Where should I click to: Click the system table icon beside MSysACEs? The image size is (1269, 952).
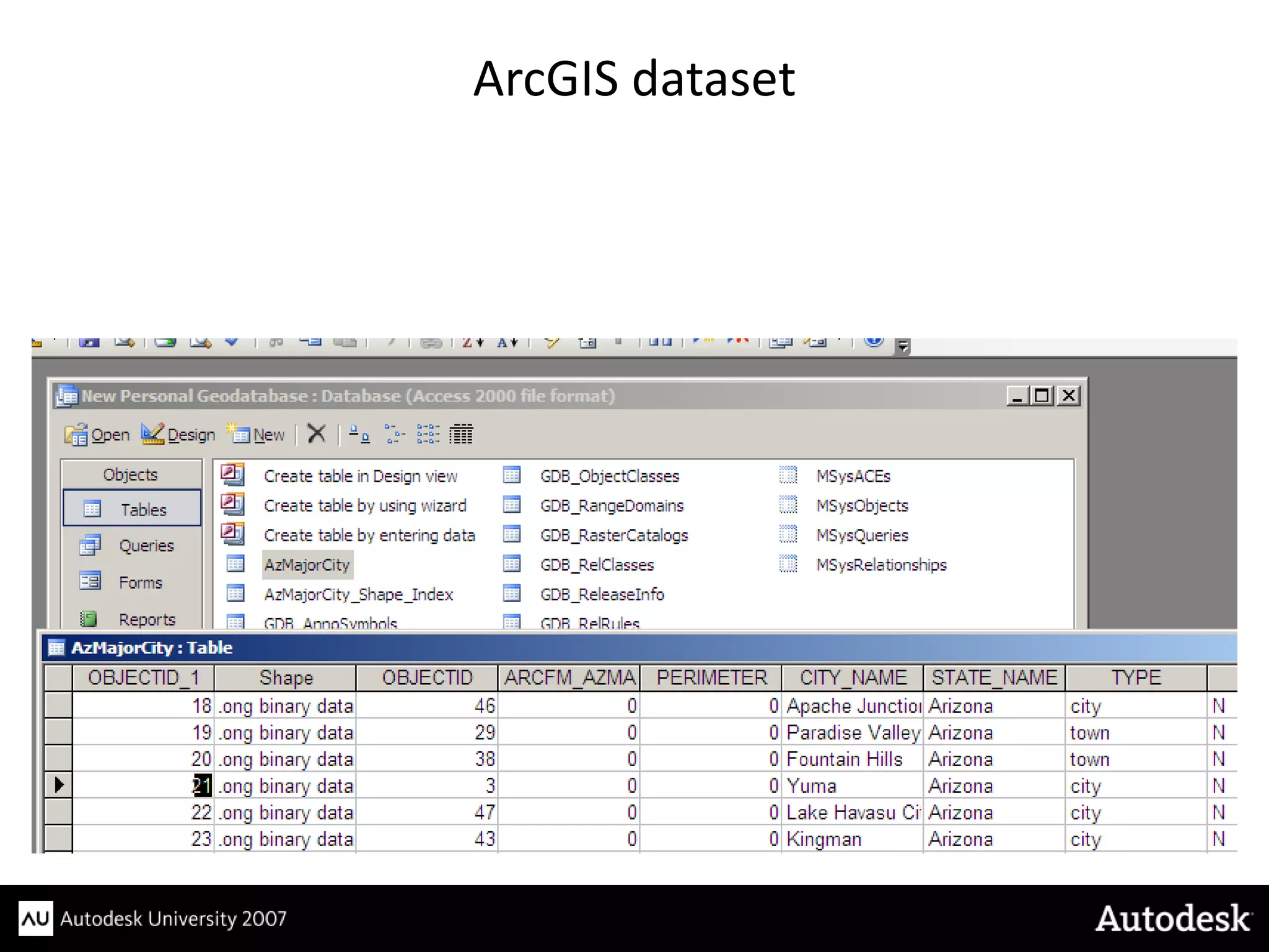788,475
